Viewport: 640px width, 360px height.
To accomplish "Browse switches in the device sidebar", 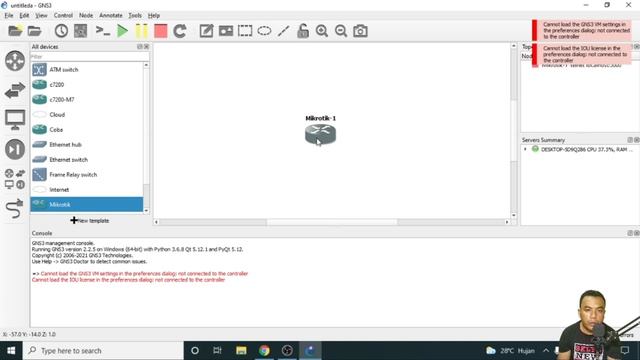I will click(x=15, y=90).
